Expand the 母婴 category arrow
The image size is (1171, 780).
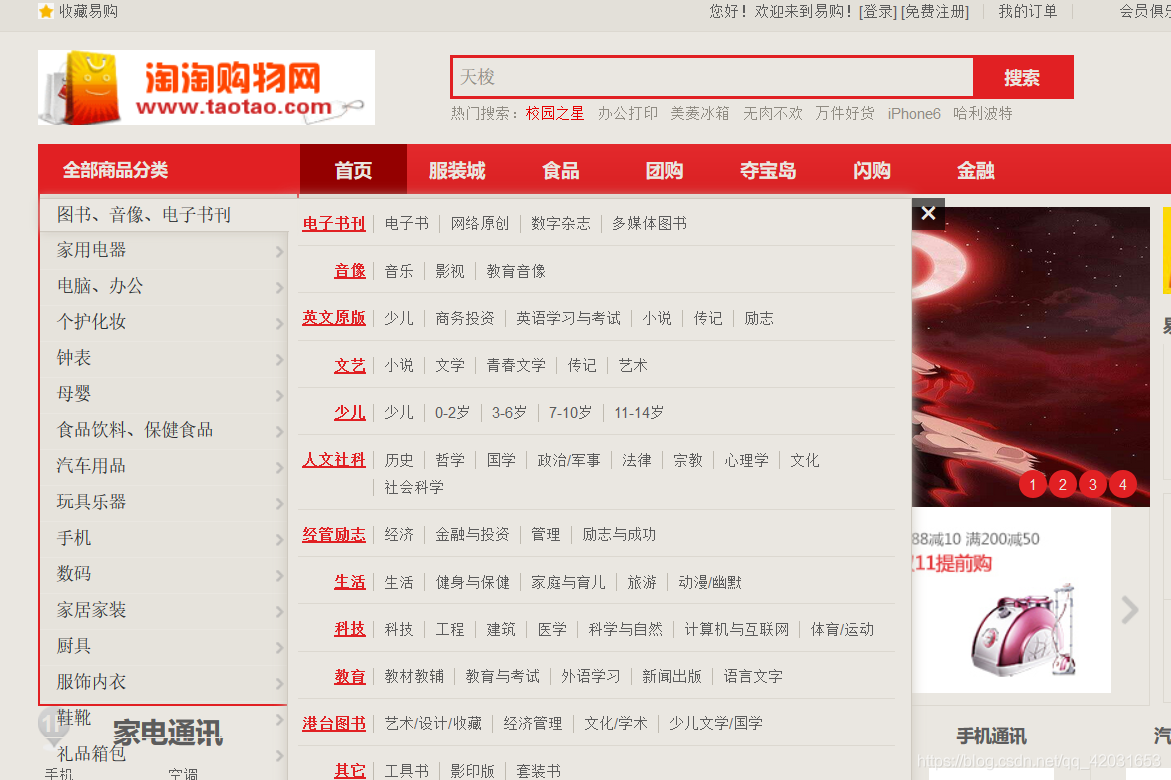point(279,395)
